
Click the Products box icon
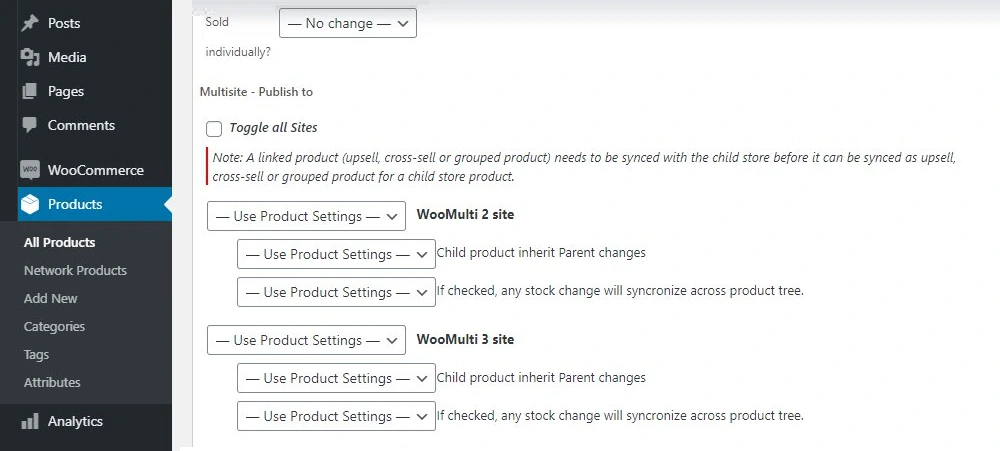click(x=30, y=204)
